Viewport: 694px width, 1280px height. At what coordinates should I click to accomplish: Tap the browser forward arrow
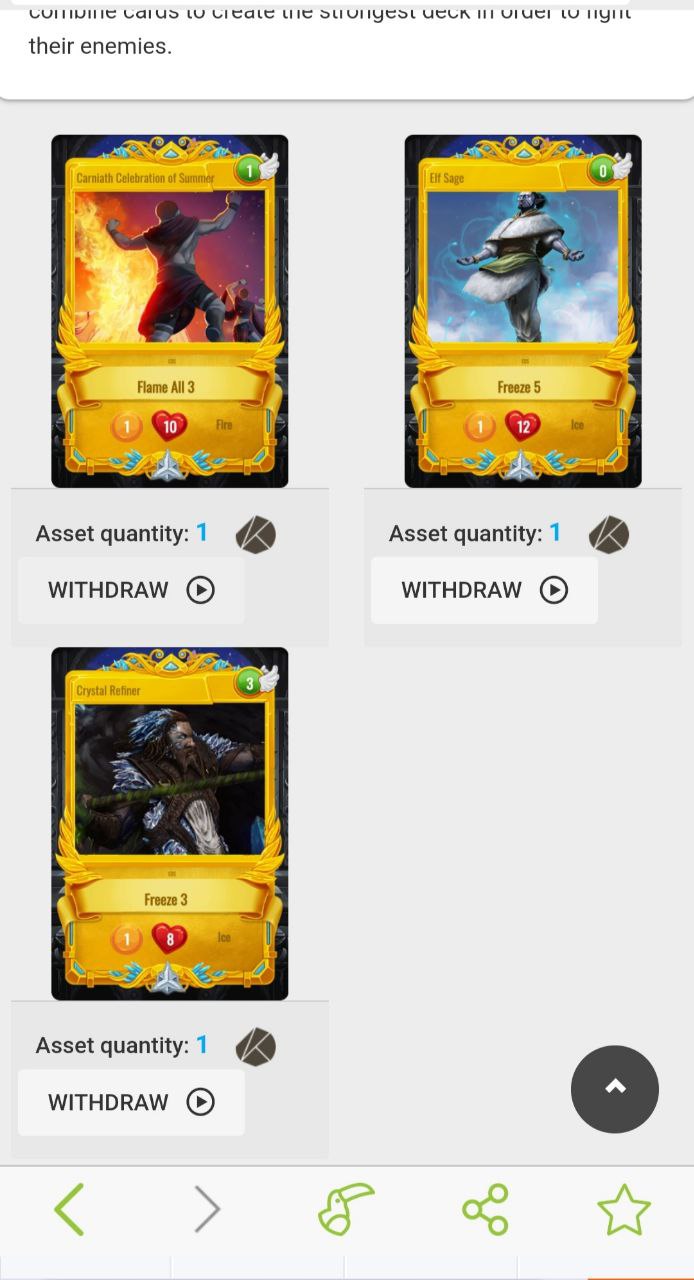207,1209
